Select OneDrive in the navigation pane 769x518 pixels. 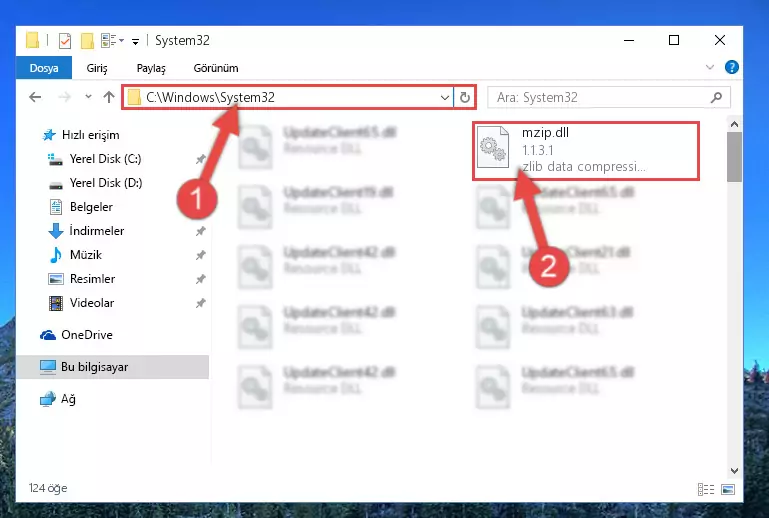click(86, 335)
